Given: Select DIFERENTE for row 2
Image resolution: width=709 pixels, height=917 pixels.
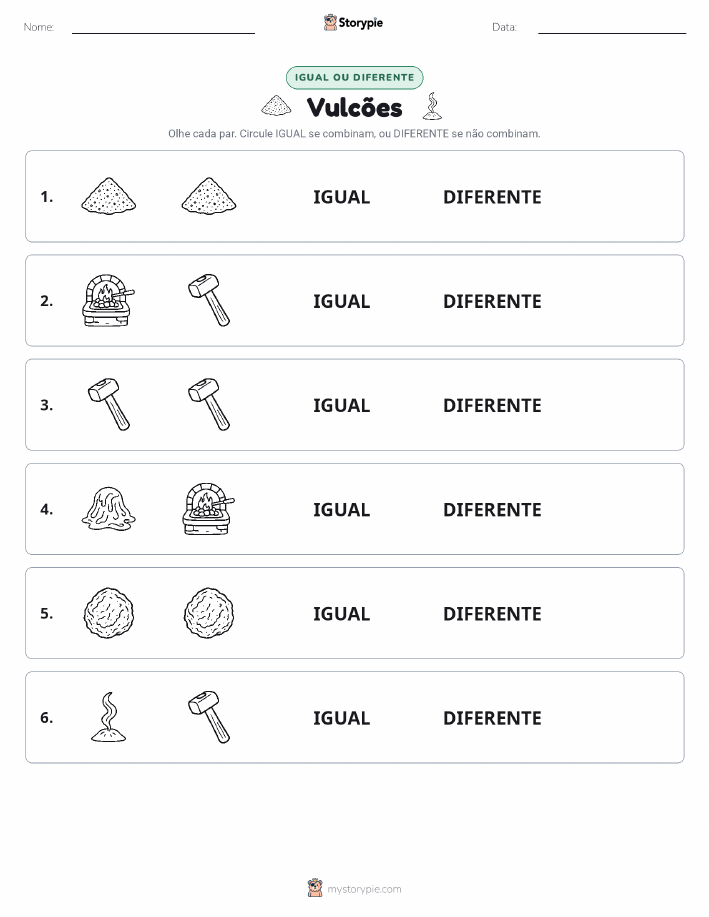Looking at the screenshot, I should 492,301.
